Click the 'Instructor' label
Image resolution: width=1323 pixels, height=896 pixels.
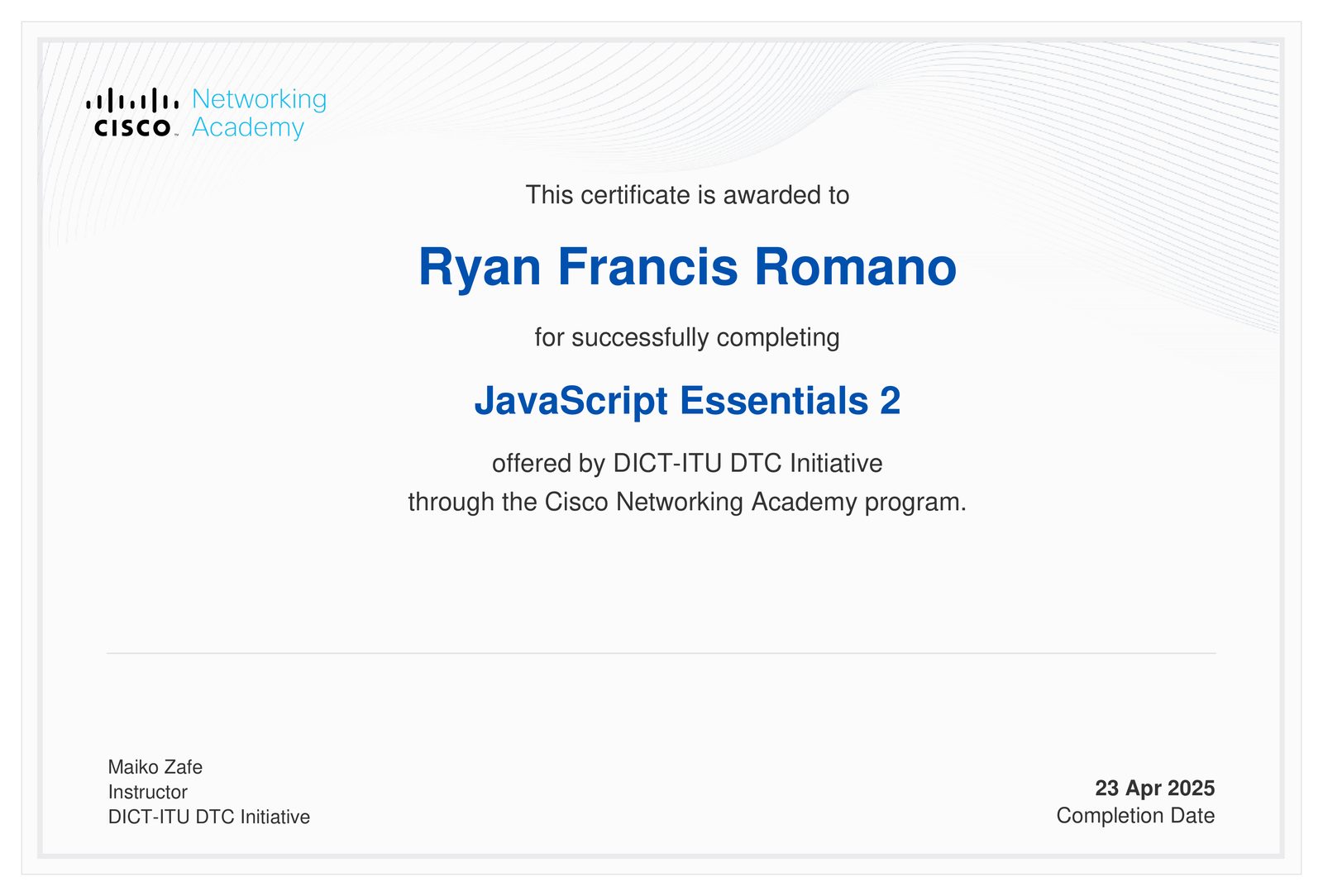coord(148,792)
